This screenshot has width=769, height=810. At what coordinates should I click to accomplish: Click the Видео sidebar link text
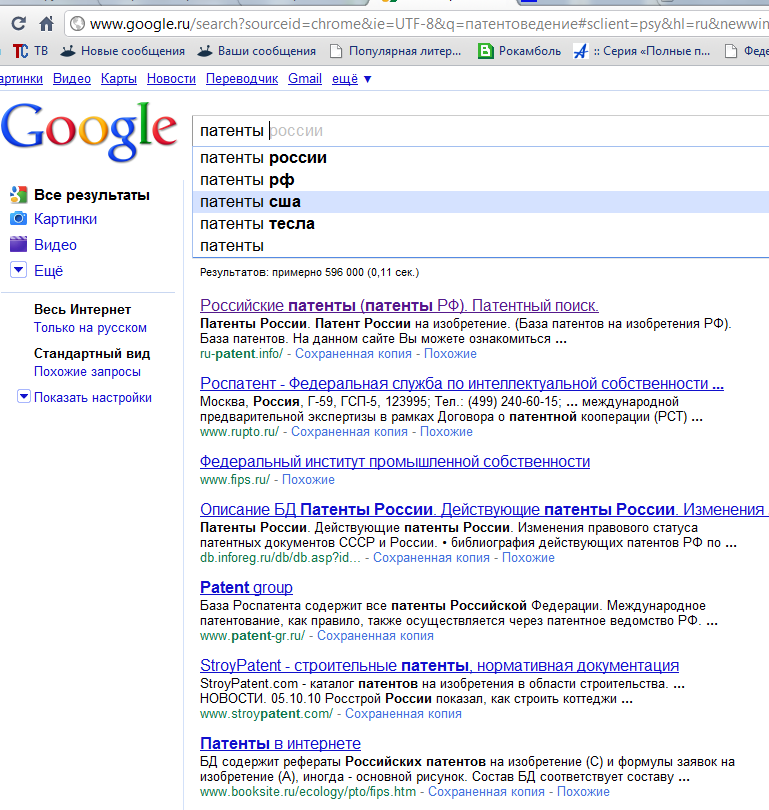pos(55,244)
